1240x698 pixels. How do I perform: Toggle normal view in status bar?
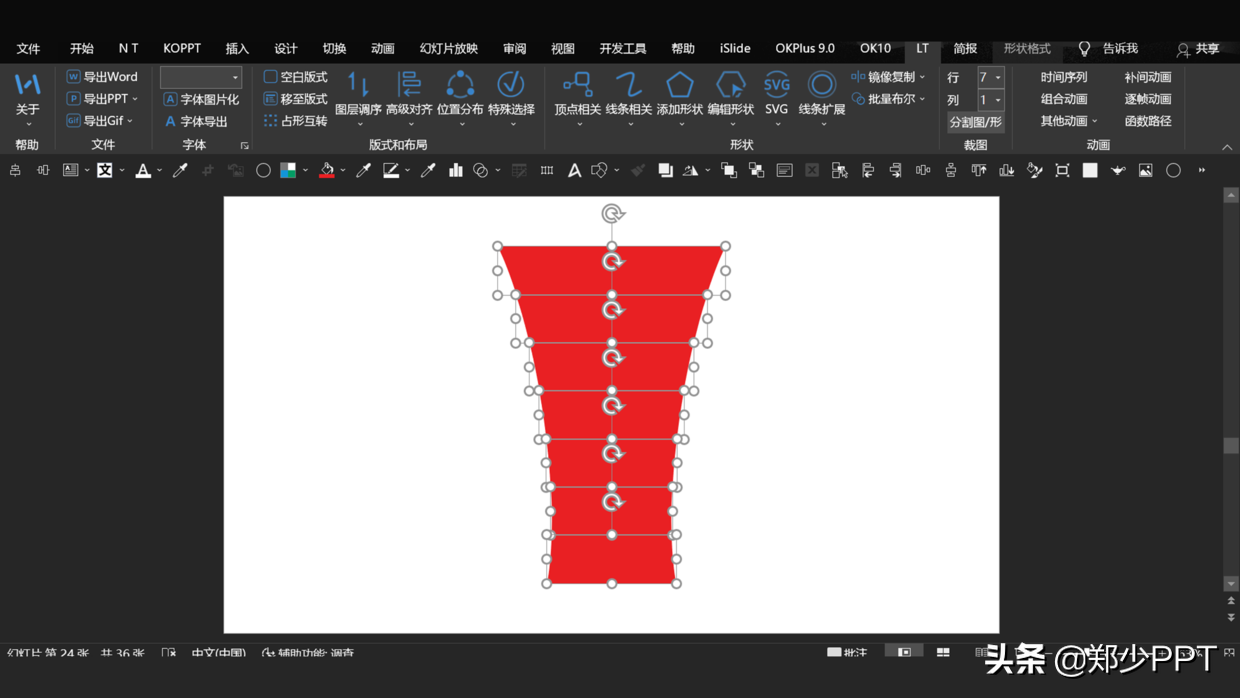[x=904, y=652]
